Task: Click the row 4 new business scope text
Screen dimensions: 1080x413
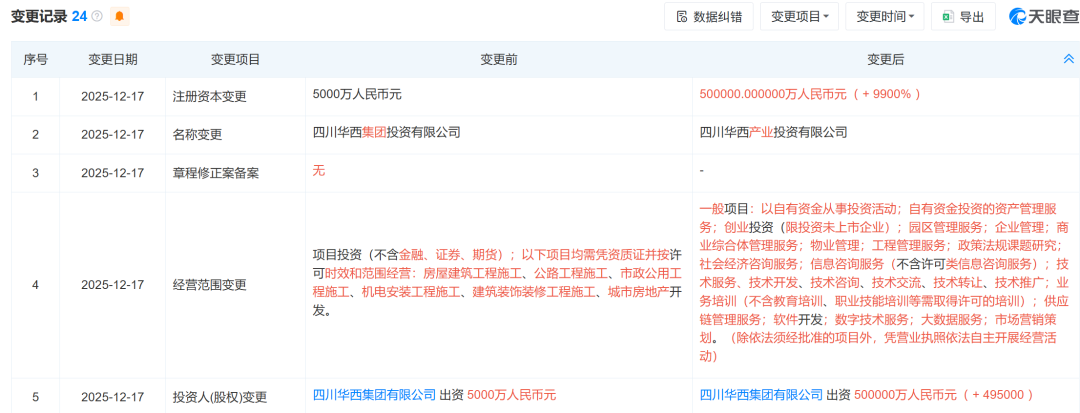Action: [884, 282]
